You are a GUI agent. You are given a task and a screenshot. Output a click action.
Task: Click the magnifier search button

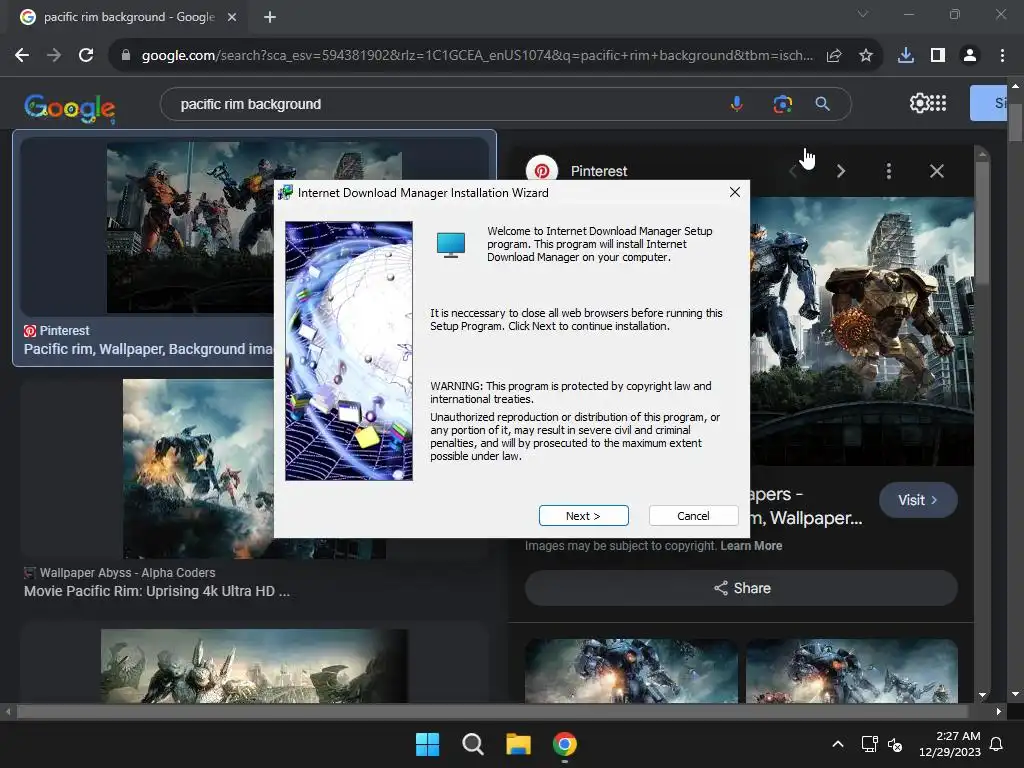pyautogui.click(x=823, y=104)
